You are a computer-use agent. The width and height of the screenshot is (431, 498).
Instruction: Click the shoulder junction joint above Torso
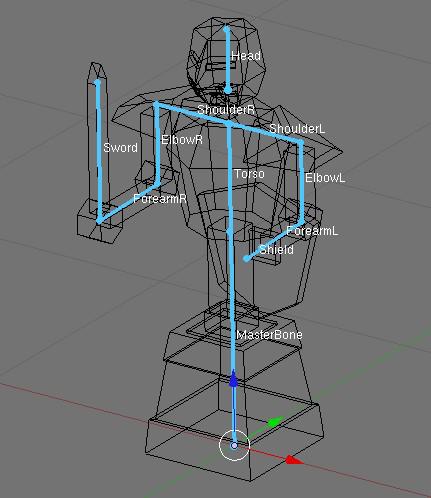coord(229,124)
